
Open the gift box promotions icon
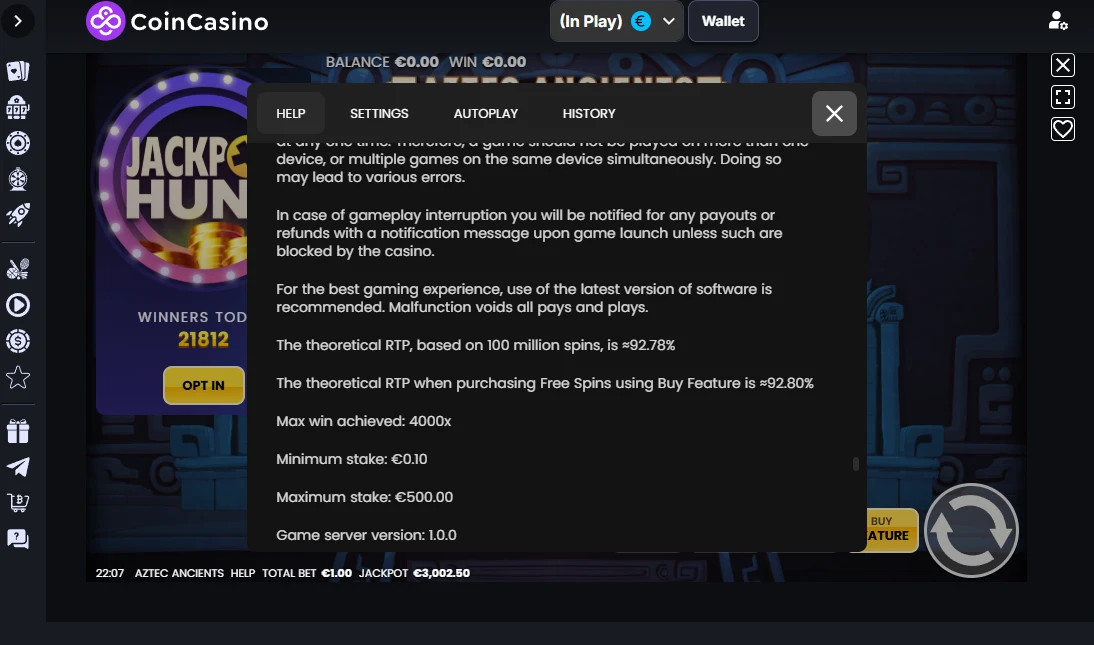tap(18, 431)
